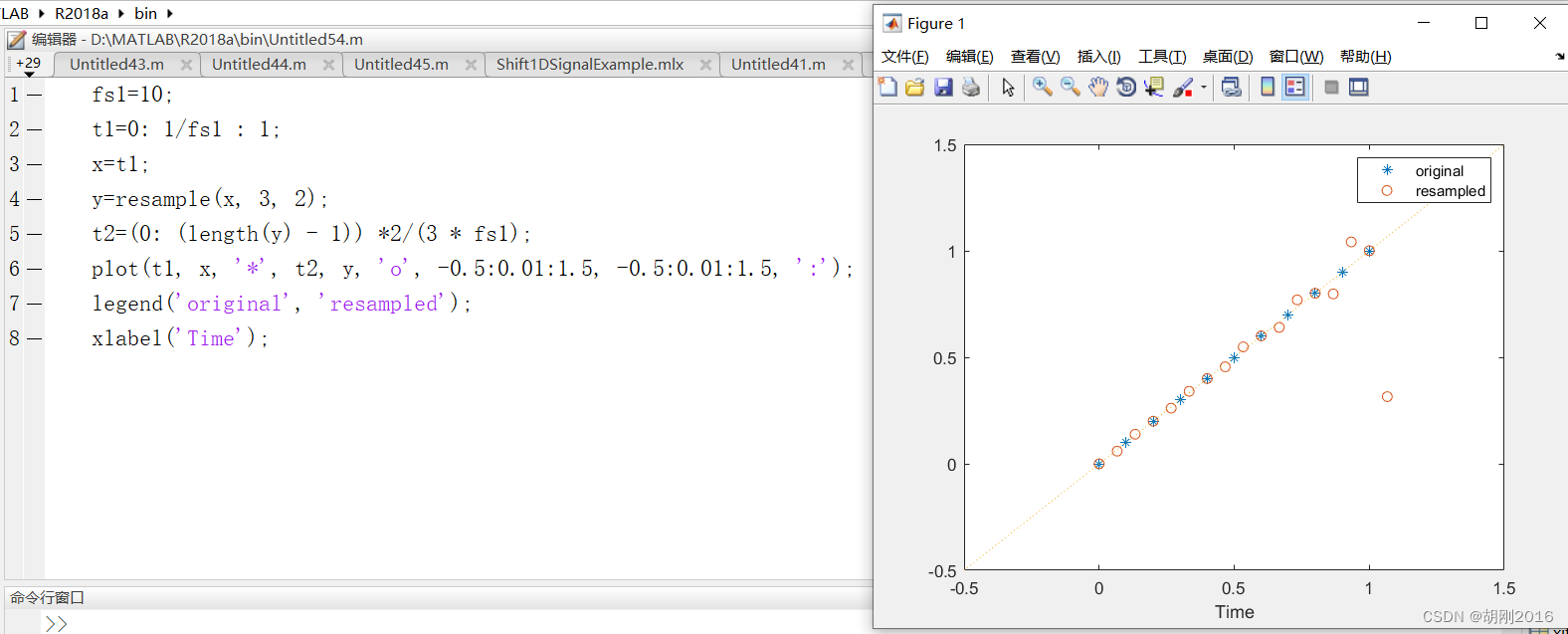The height and width of the screenshot is (634, 1568).
Task: Click the 命令行窗口 panel title
Action: 47,597
